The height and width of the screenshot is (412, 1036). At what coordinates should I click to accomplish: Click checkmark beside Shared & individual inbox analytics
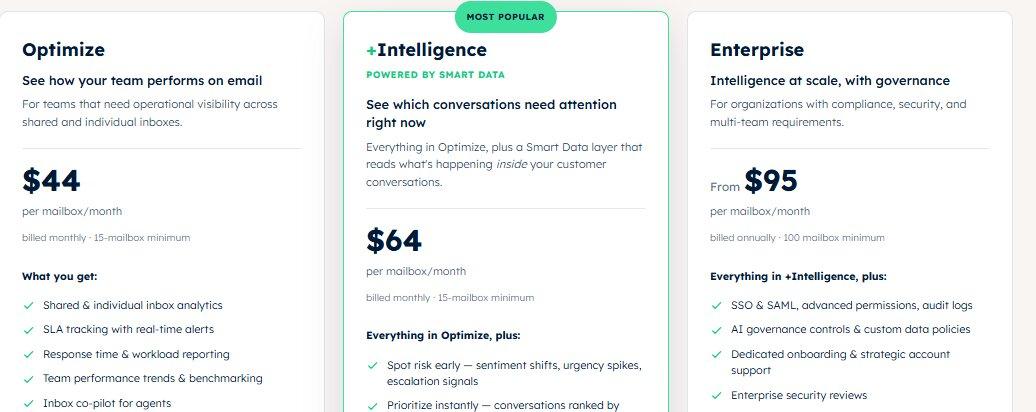[x=28, y=306]
